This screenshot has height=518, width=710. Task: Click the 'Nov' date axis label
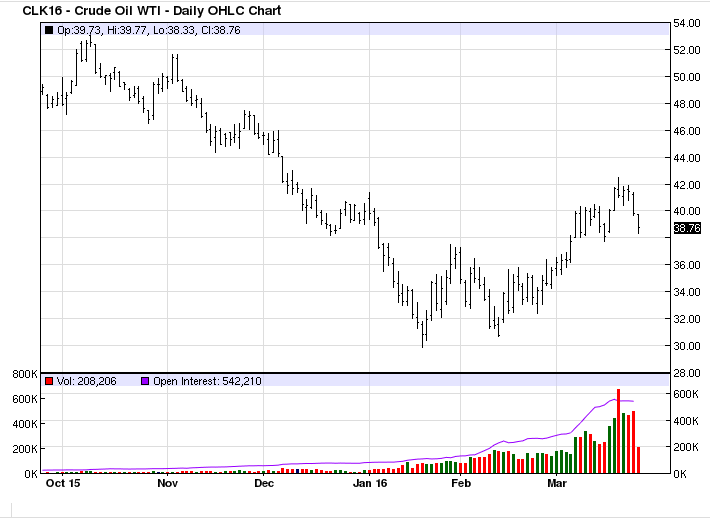pos(168,483)
